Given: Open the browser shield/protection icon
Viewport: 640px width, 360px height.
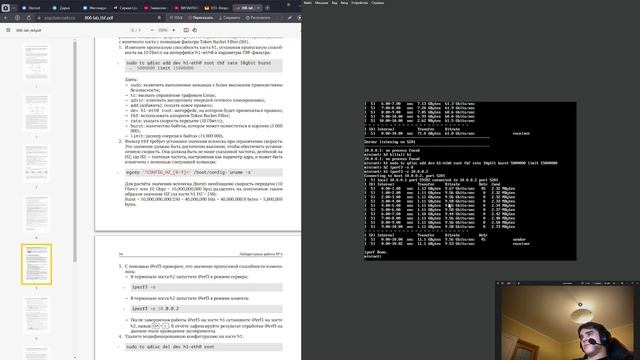Looking at the screenshot, I should pyautogui.click(x=17, y=18).
